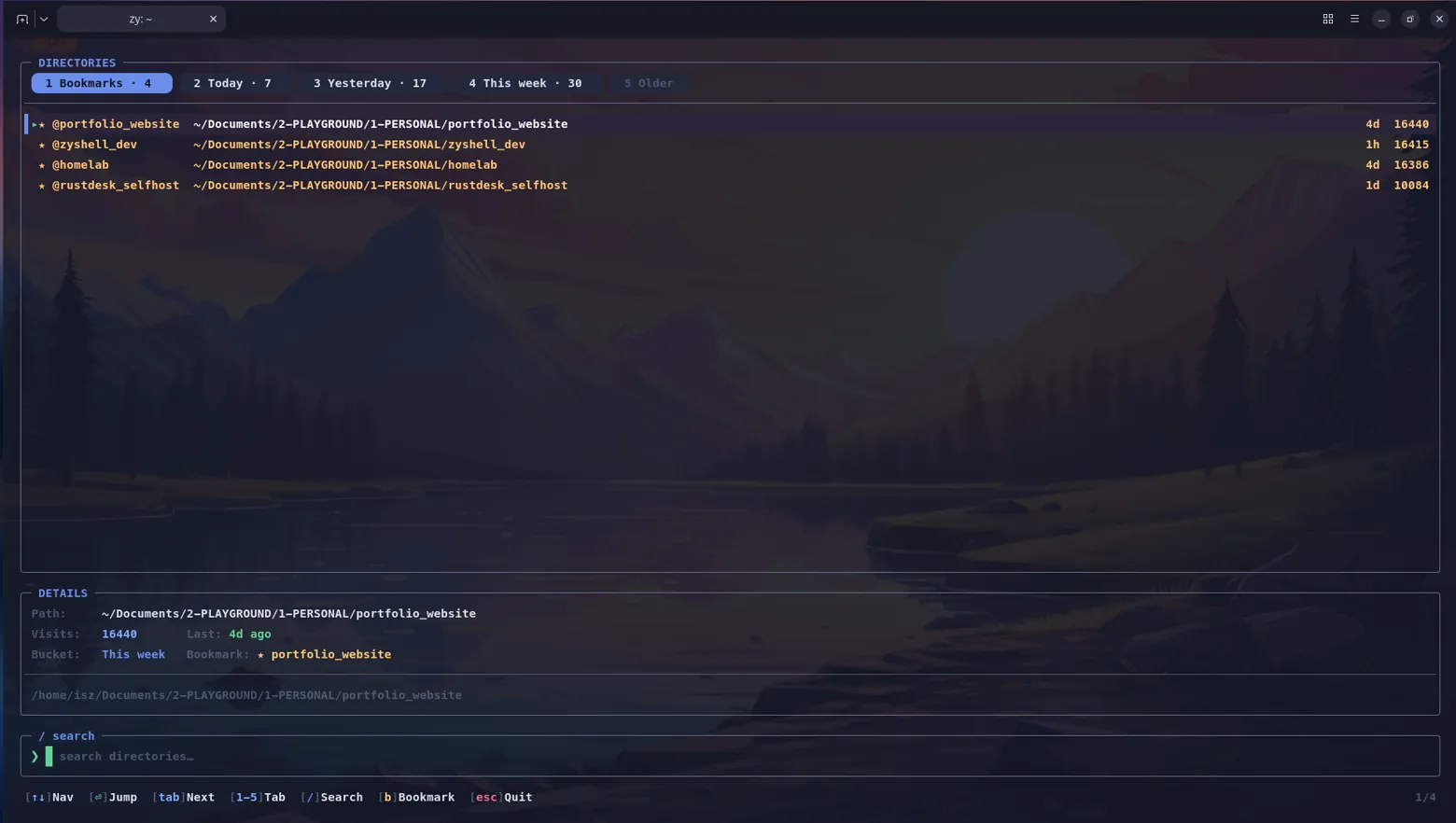Click the Search shortcut hint
Viewport: 1456px width, 823px height.
point(331,797)
